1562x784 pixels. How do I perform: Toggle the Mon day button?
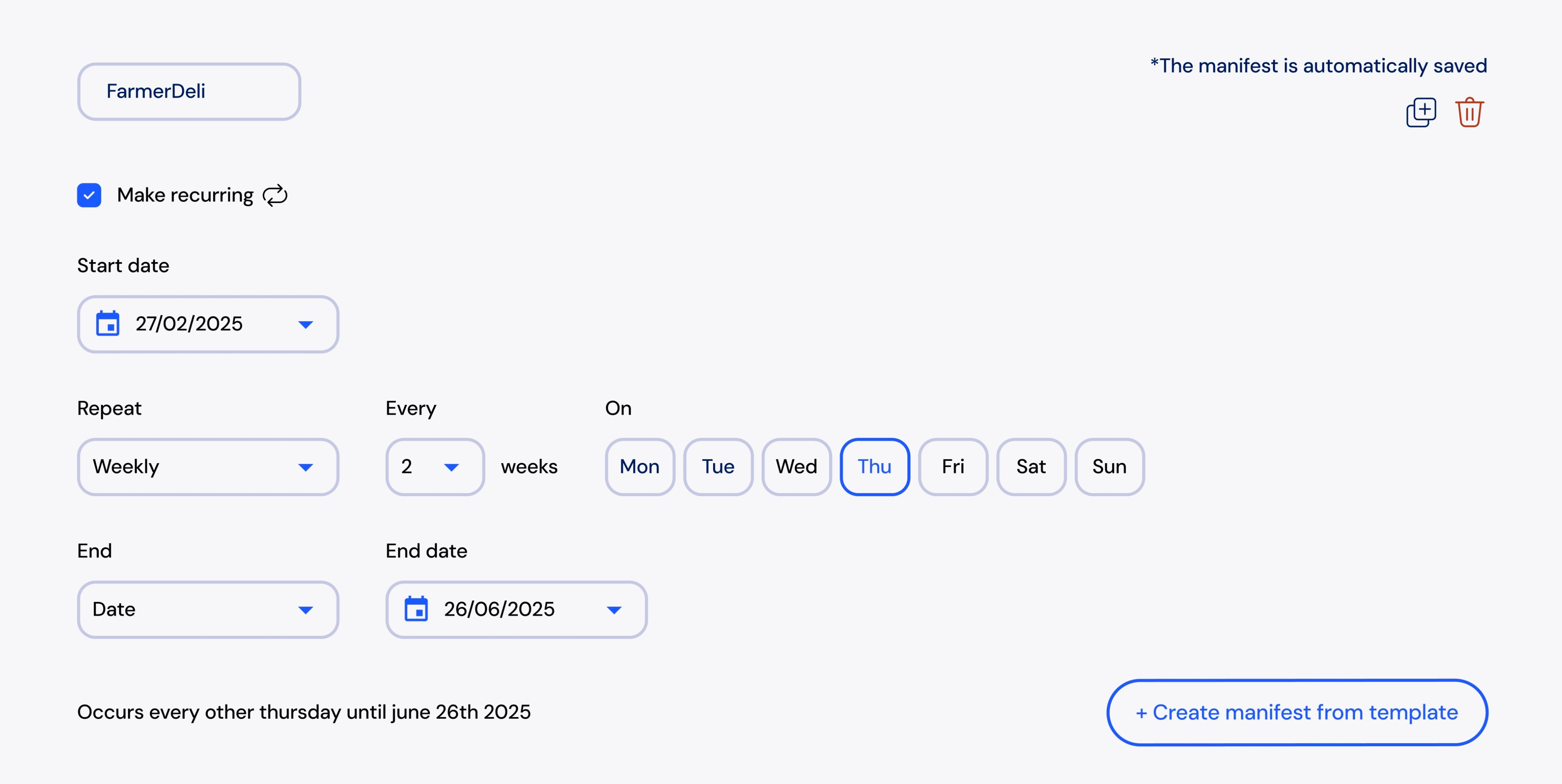[x=640, y=466]
